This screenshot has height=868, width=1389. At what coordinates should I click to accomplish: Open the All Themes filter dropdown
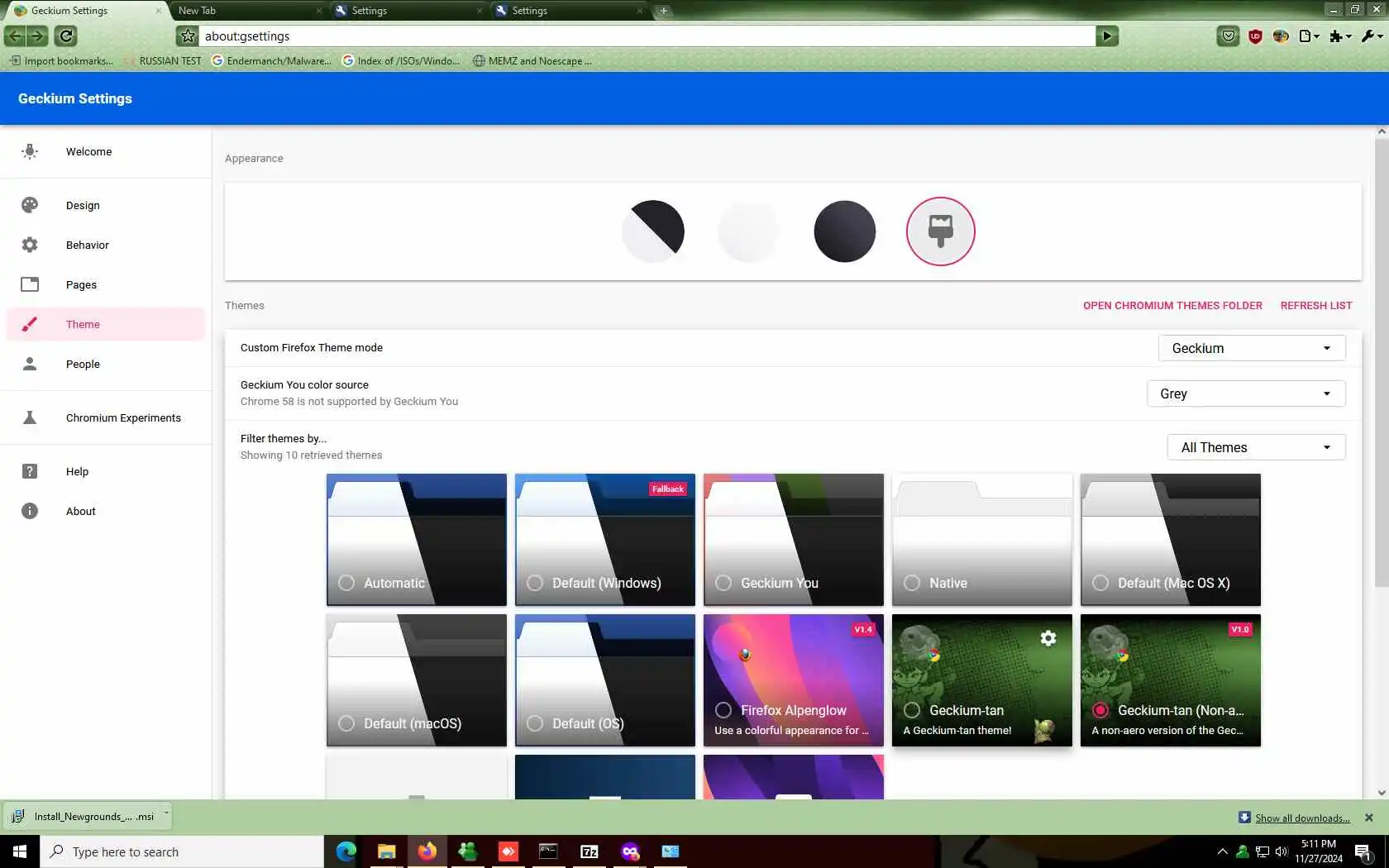click(1256, 447)
